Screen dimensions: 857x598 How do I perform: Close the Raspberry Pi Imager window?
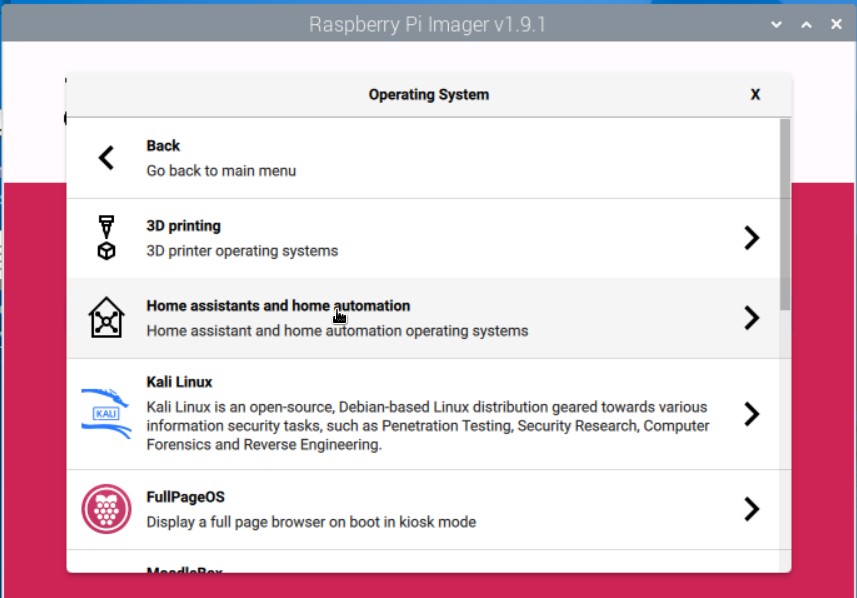(836, 25)
